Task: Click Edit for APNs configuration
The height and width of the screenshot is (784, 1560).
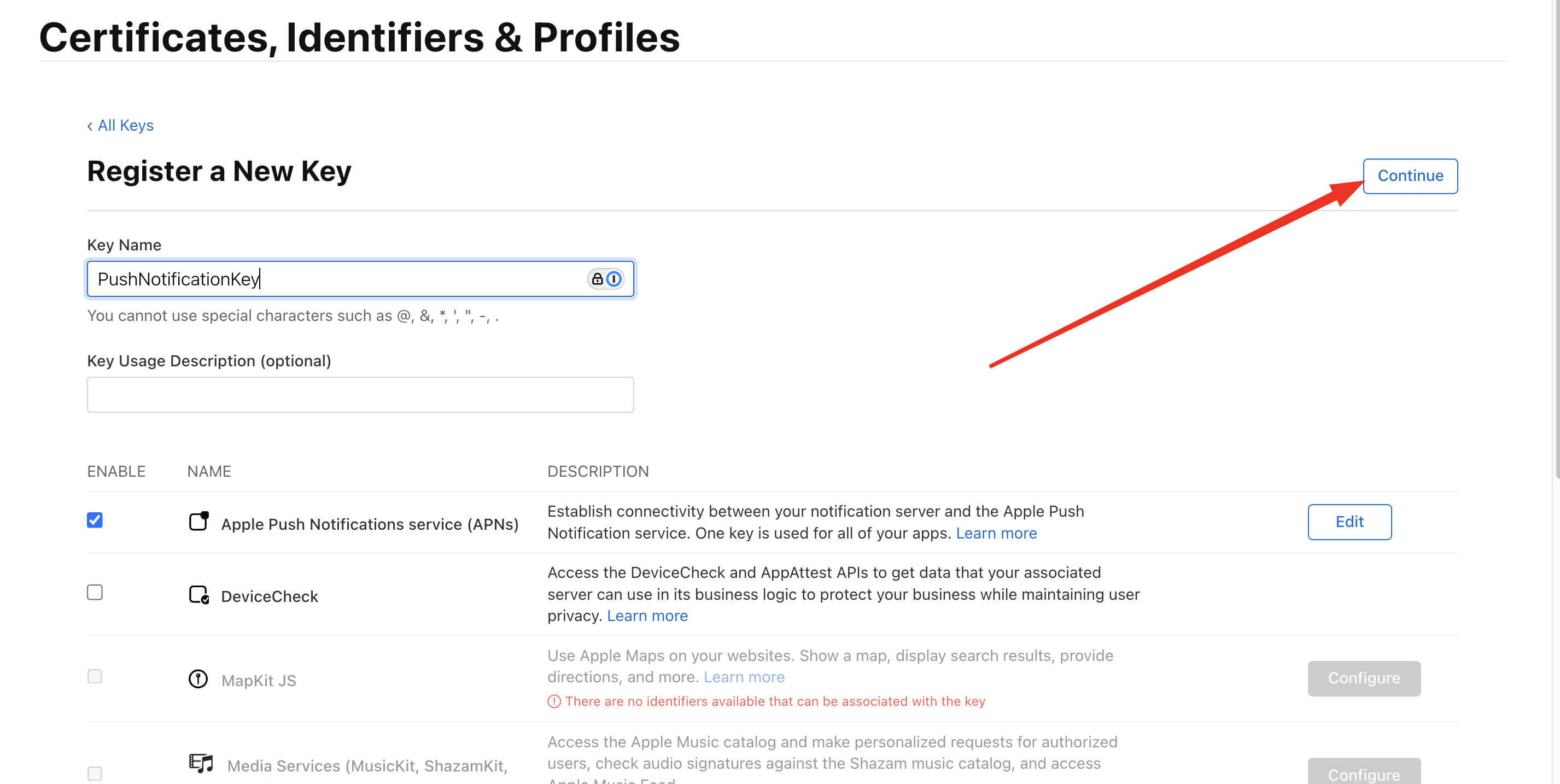Action: click(x=1349, y=522)
